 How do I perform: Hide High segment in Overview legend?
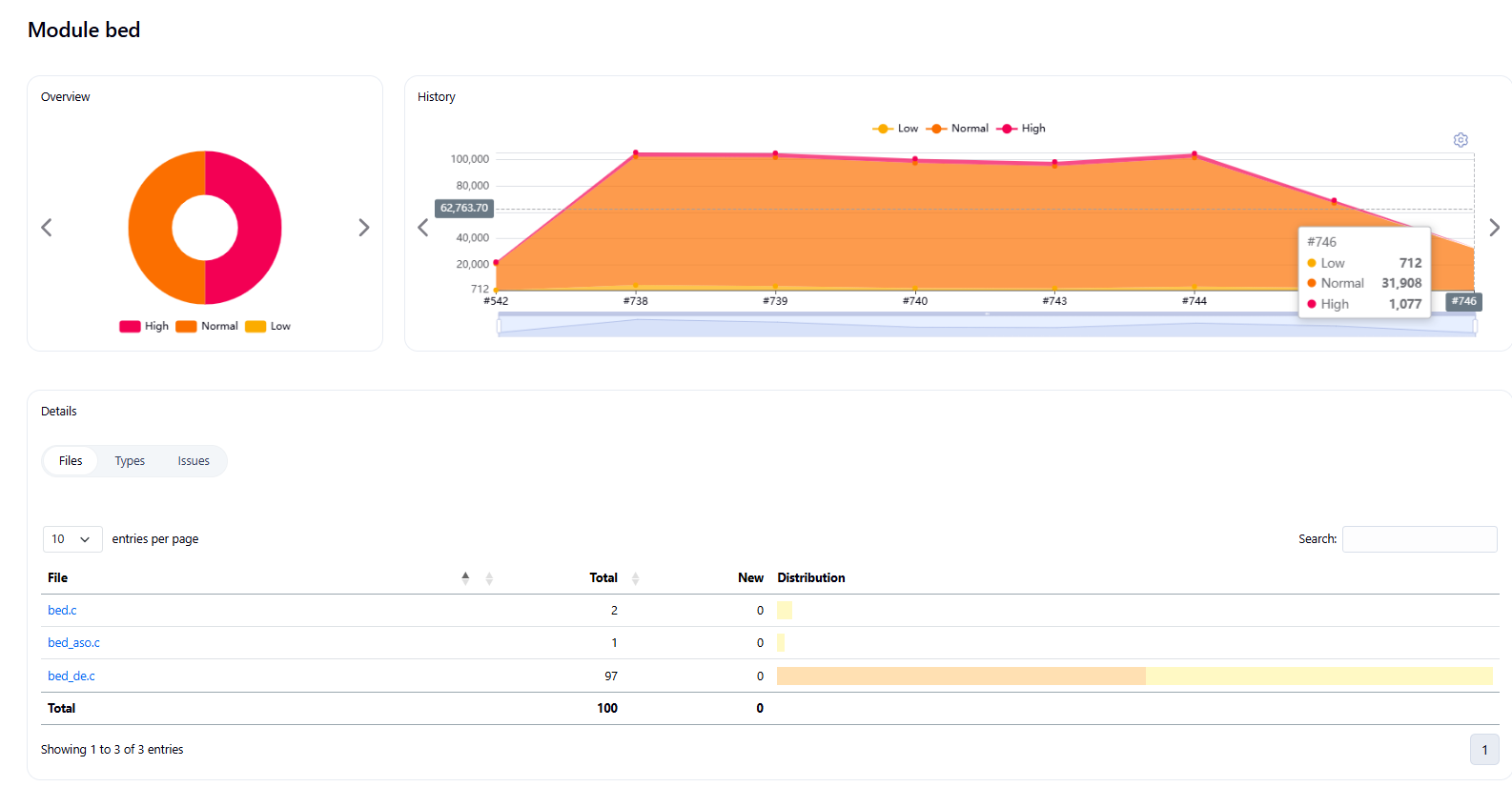pos(145,327)
